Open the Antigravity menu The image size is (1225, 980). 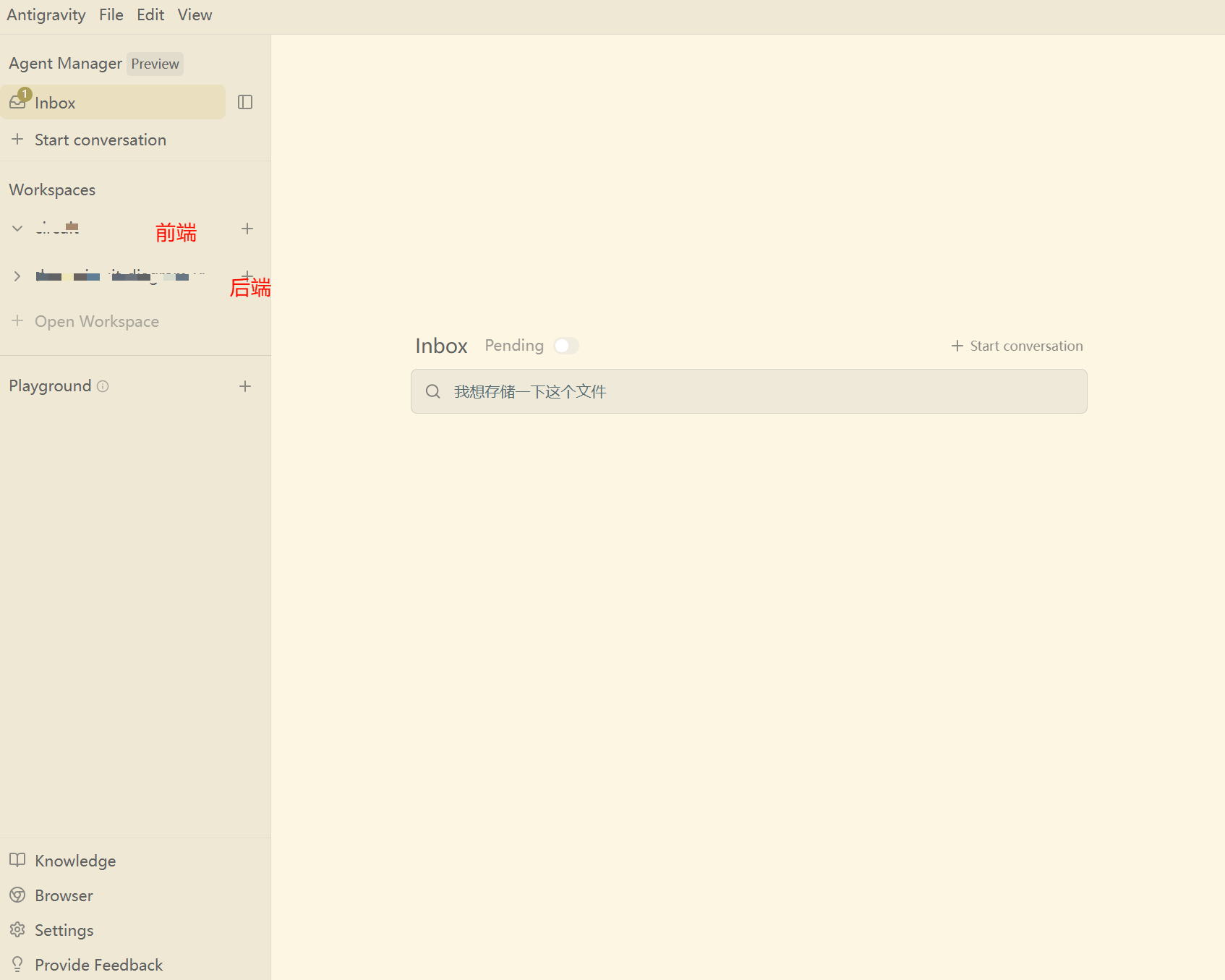coord(46,14)
